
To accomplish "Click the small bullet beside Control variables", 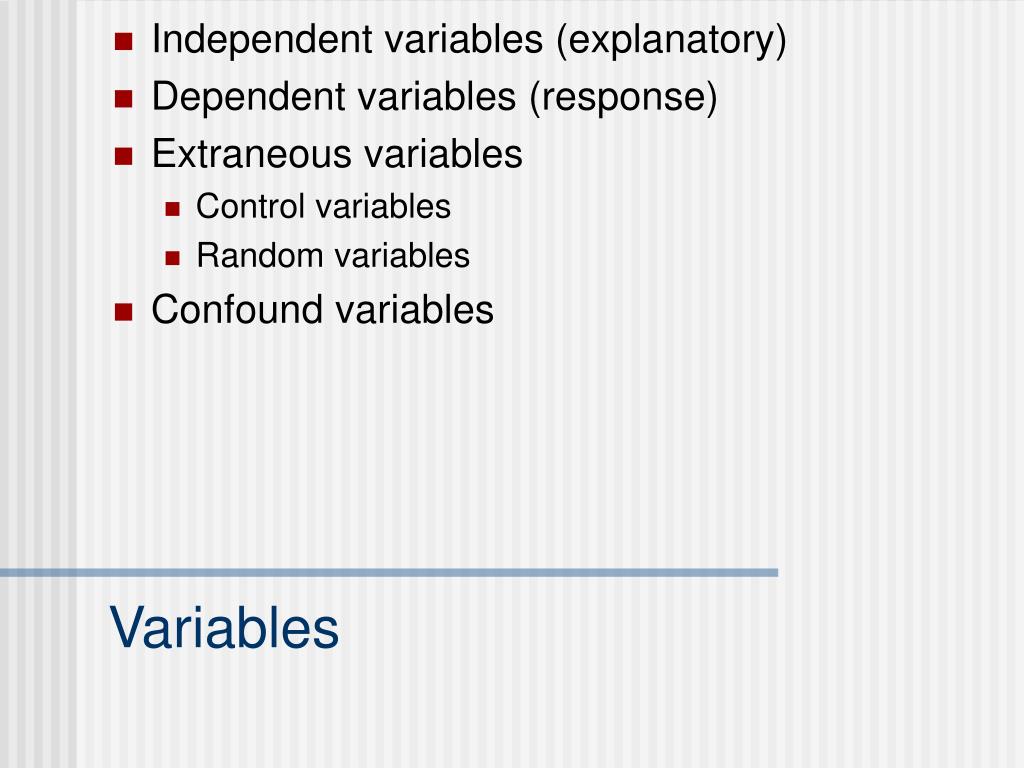I will 172,209.
